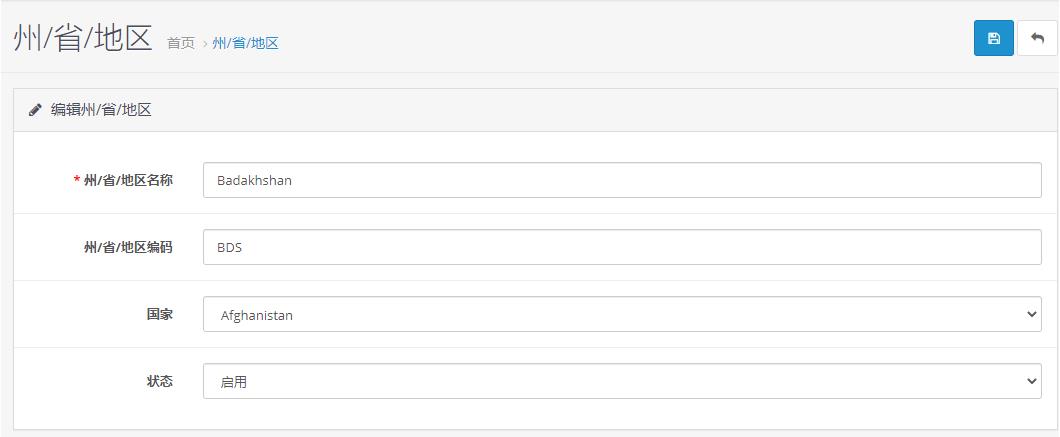Click the arrow on the 启用 select
This screenshot has width=1060, height=437.
1033,381
